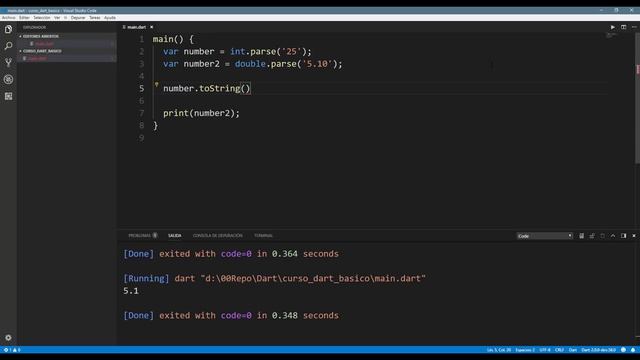Switch to the Salida panel tab
This screenshot has height=360, width=640.
point(175,236)
